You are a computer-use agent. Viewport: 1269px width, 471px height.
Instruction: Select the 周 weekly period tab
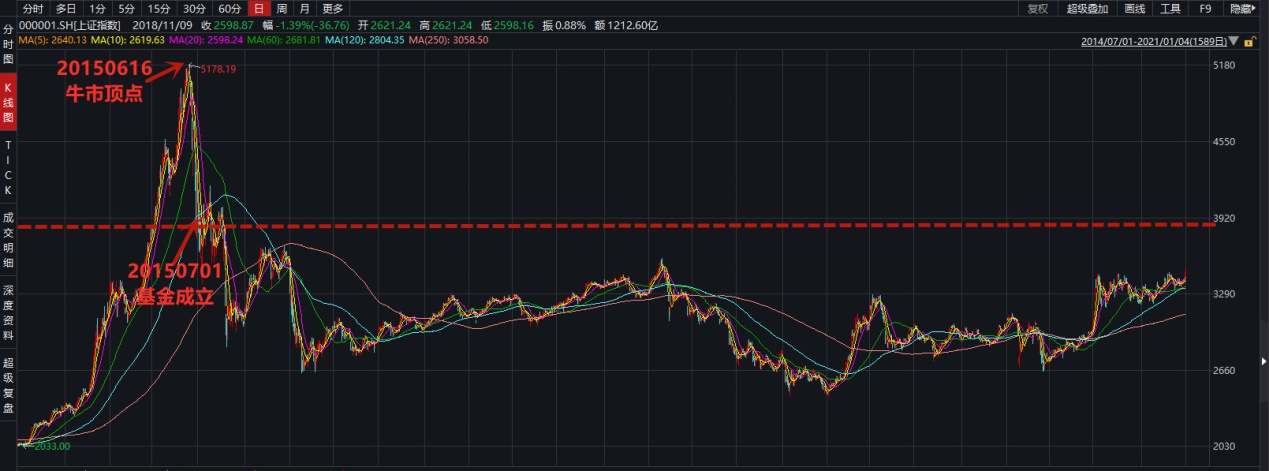click(x=282, y=9)
